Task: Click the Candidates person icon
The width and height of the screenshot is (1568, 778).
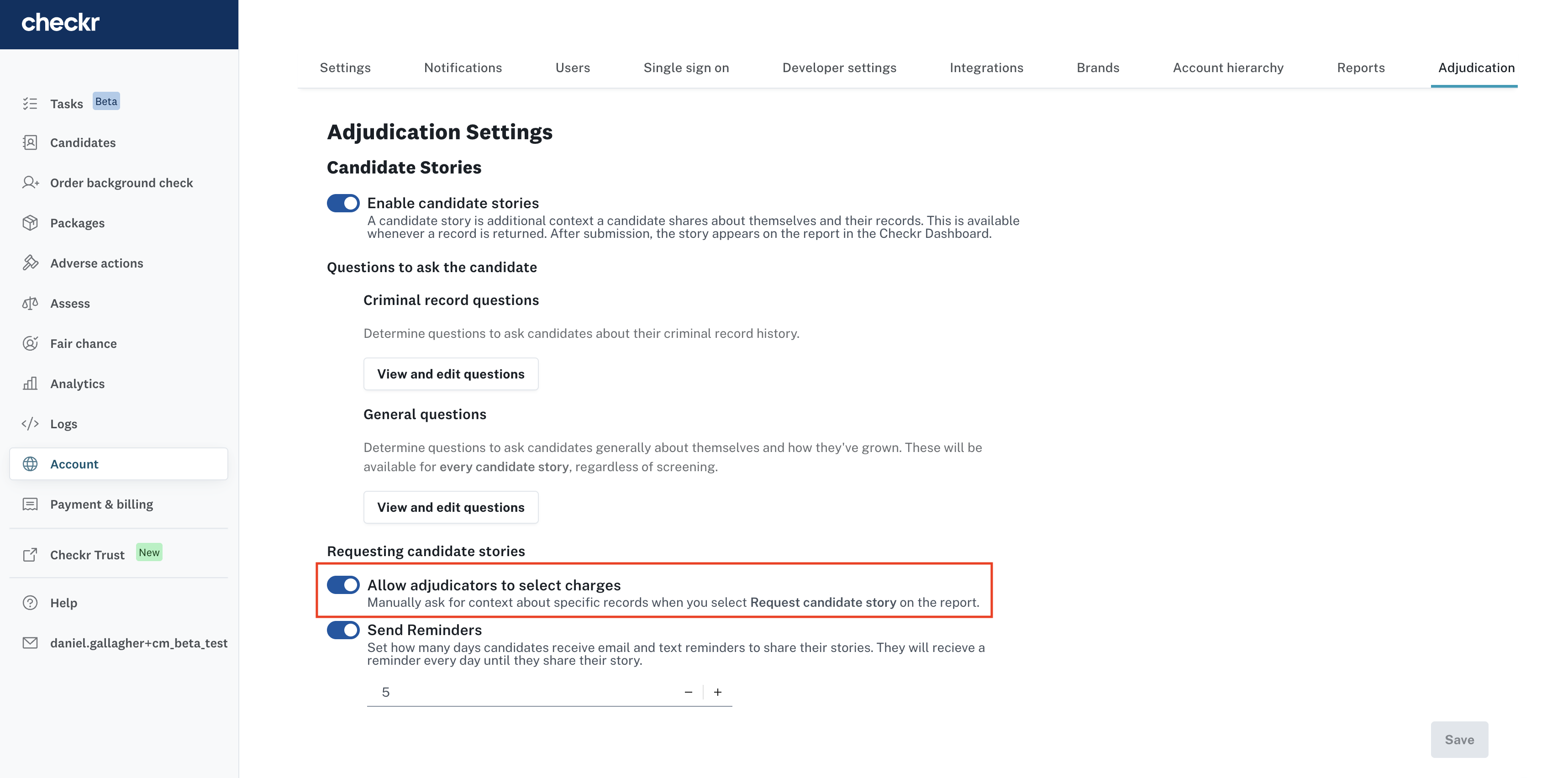Action: tap(30, 142)
